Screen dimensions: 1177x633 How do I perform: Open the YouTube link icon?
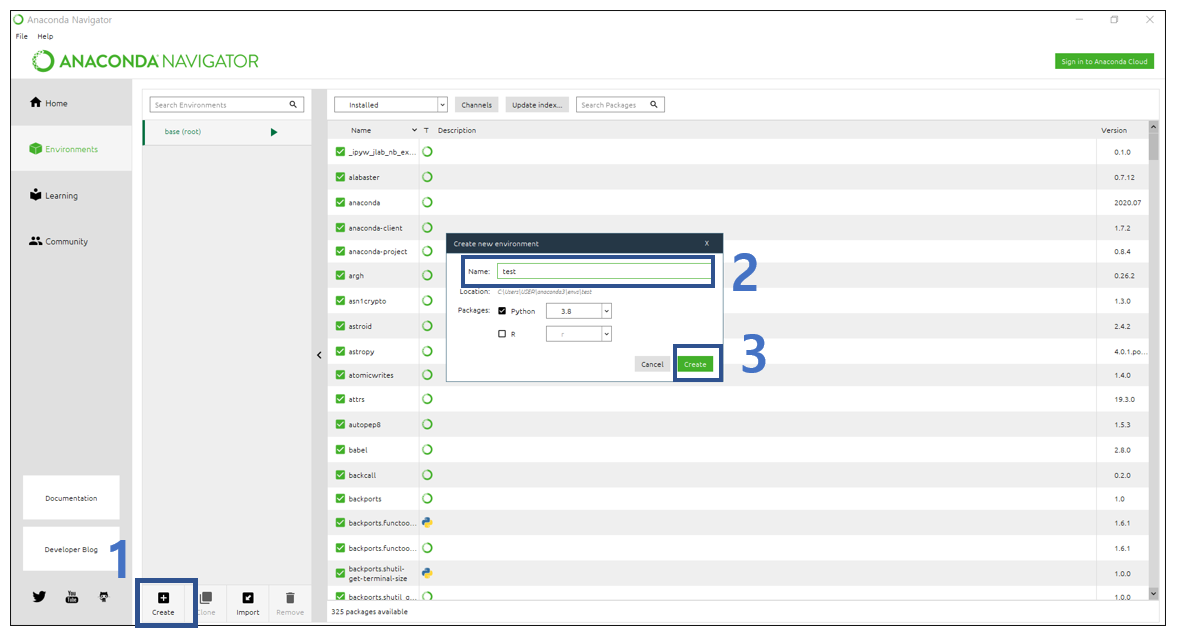pyautogui.click(x=72, y=596)
